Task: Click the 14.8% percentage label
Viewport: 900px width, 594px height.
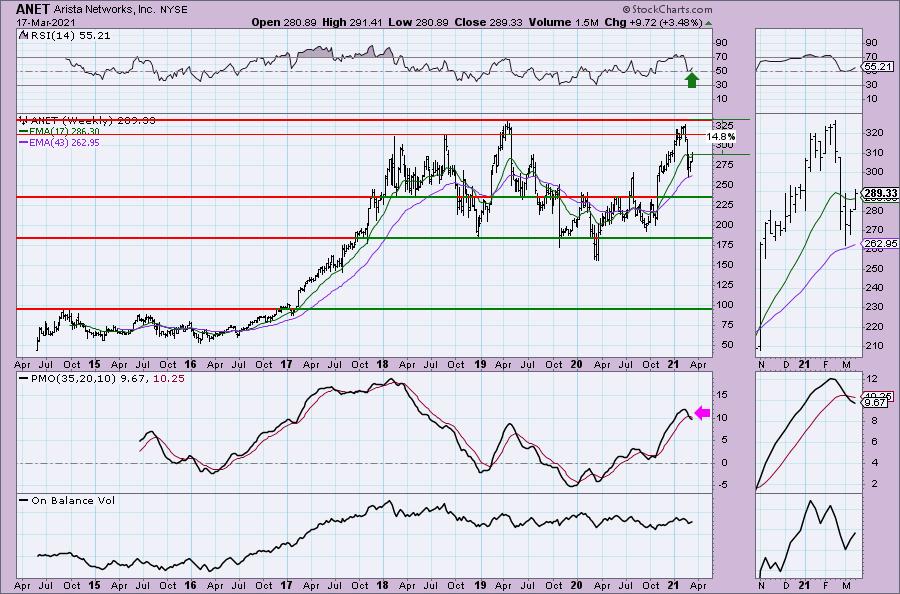Action: (x=721, y=137)
